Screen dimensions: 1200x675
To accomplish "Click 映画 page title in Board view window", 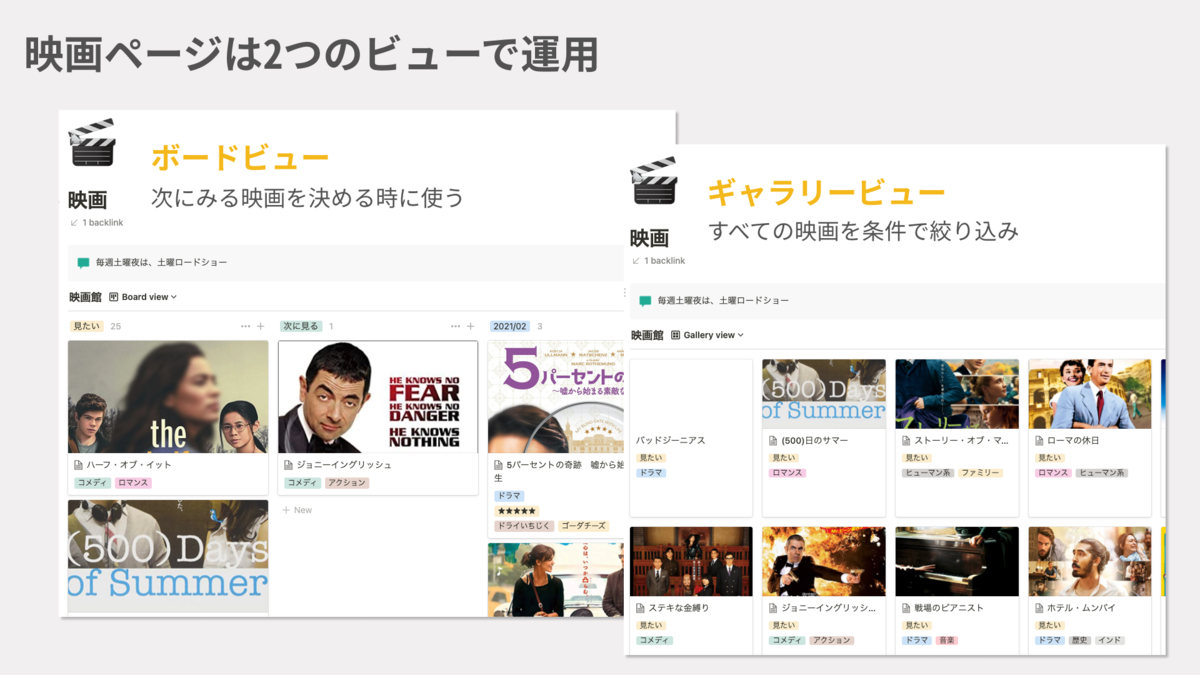I will click(88, 200).
